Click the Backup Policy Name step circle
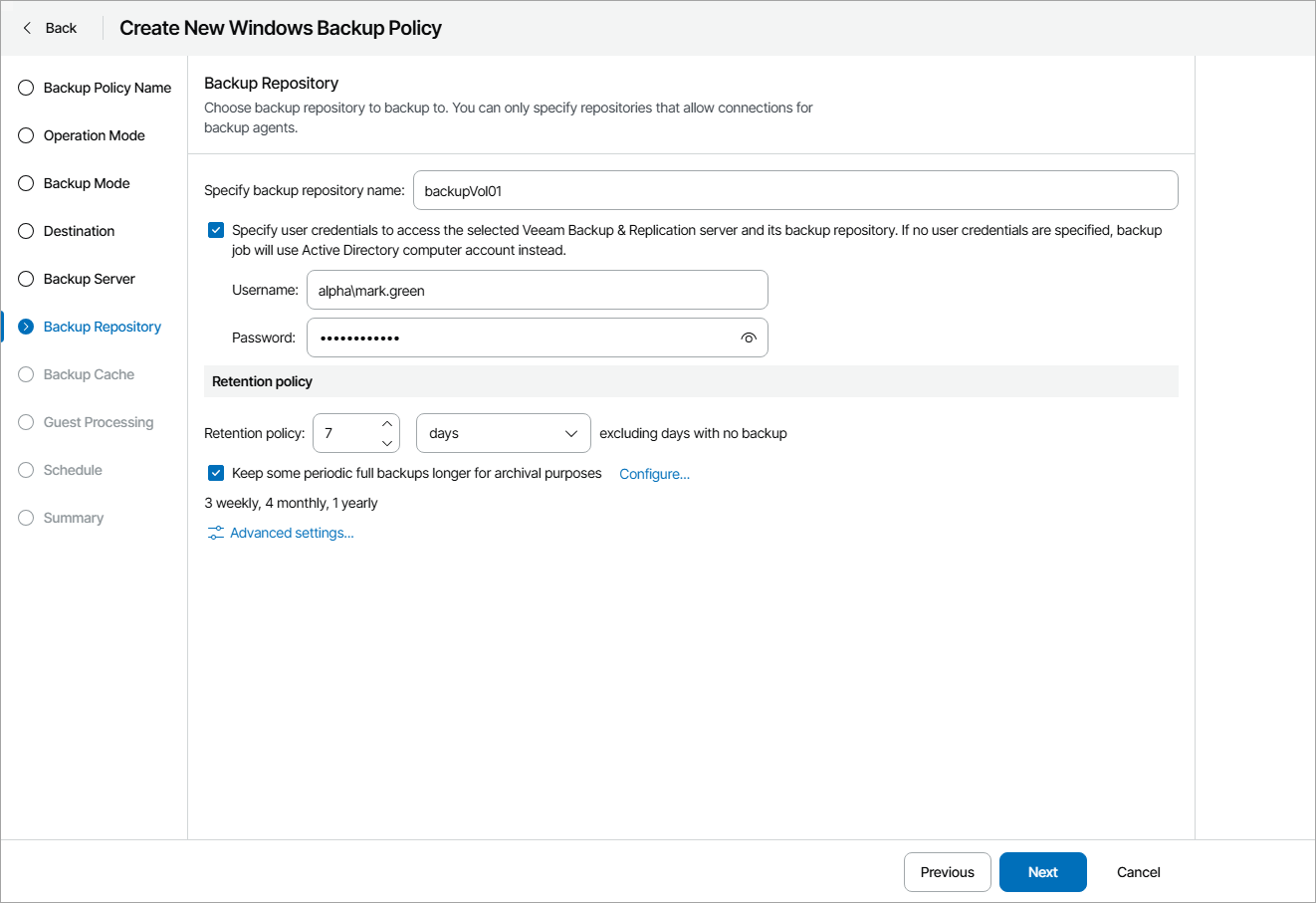This screenshot has height=903, width=1316. [26, 88]
